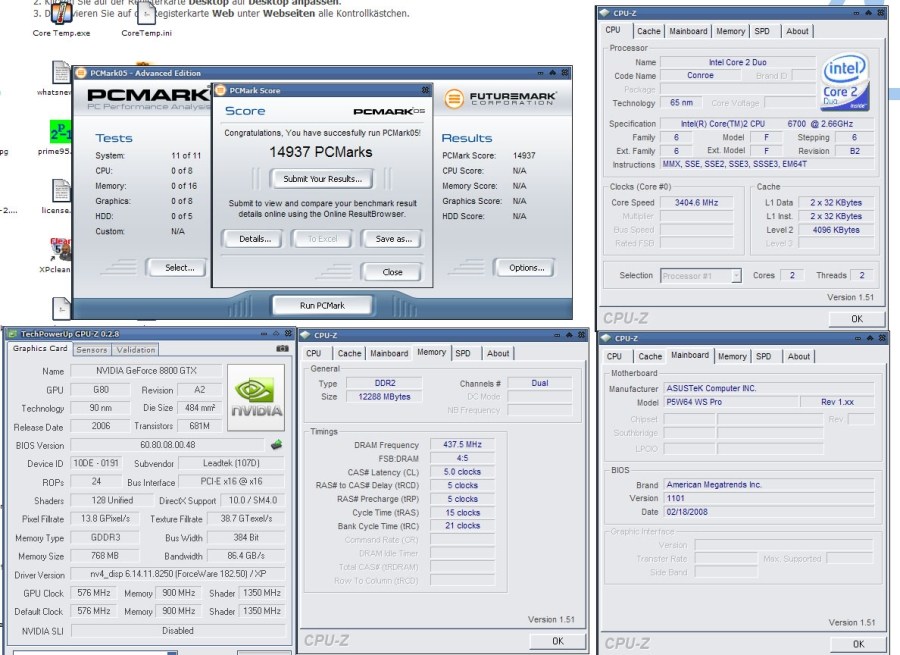The height and width of the screenshot is (655, 900).
Task: Click the GPU-Z Bandwidth value 86.4 GB/s
Action: (x=246, y=556)
